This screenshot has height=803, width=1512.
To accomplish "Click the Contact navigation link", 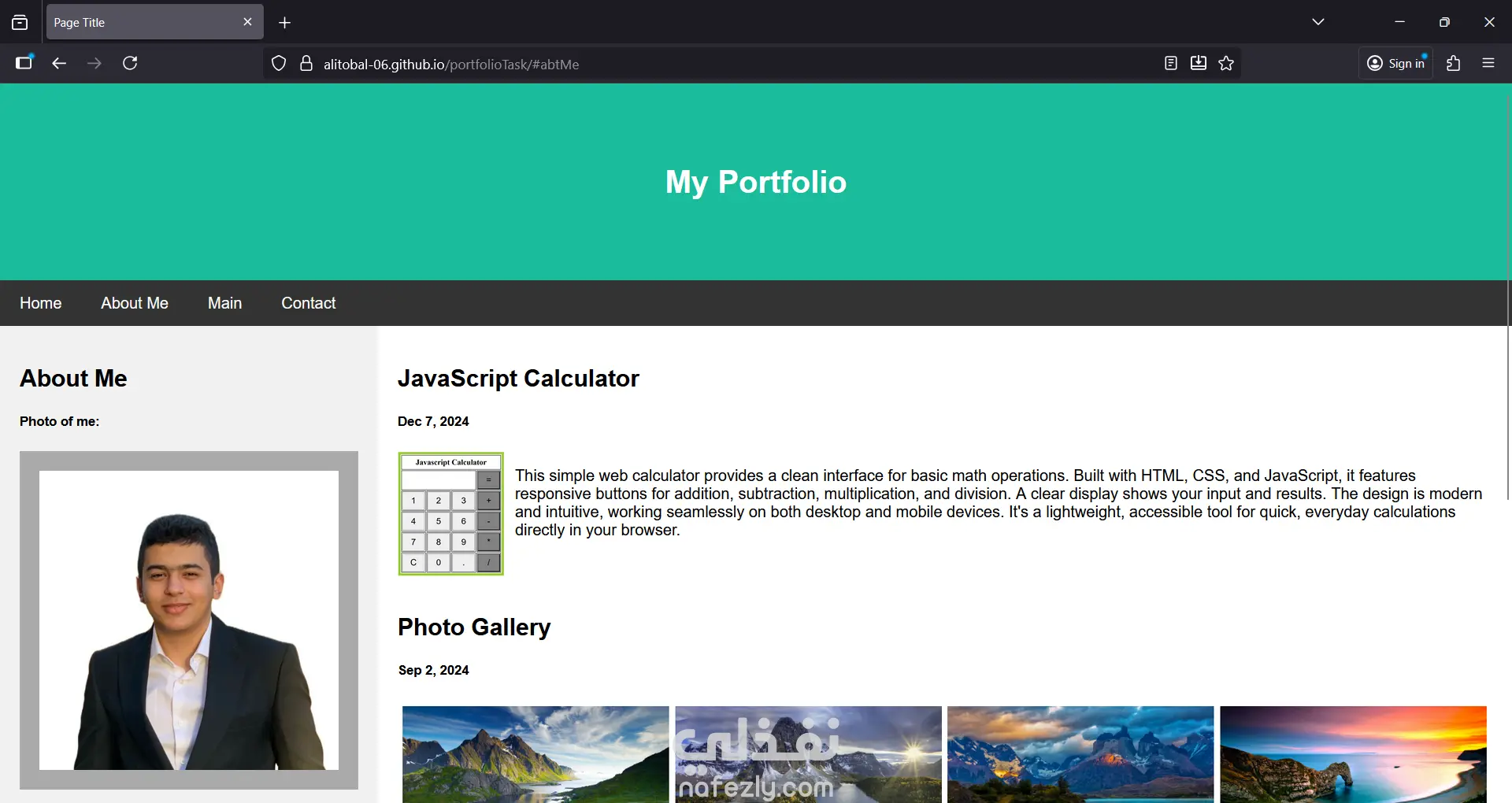I will 309,303.
